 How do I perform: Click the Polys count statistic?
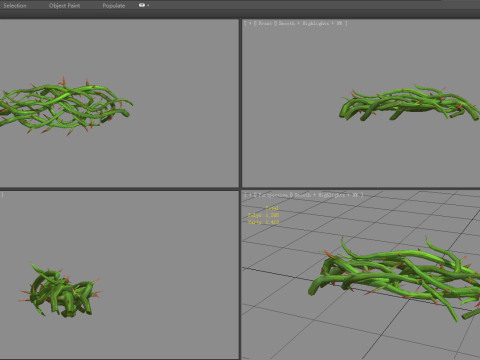263,215
